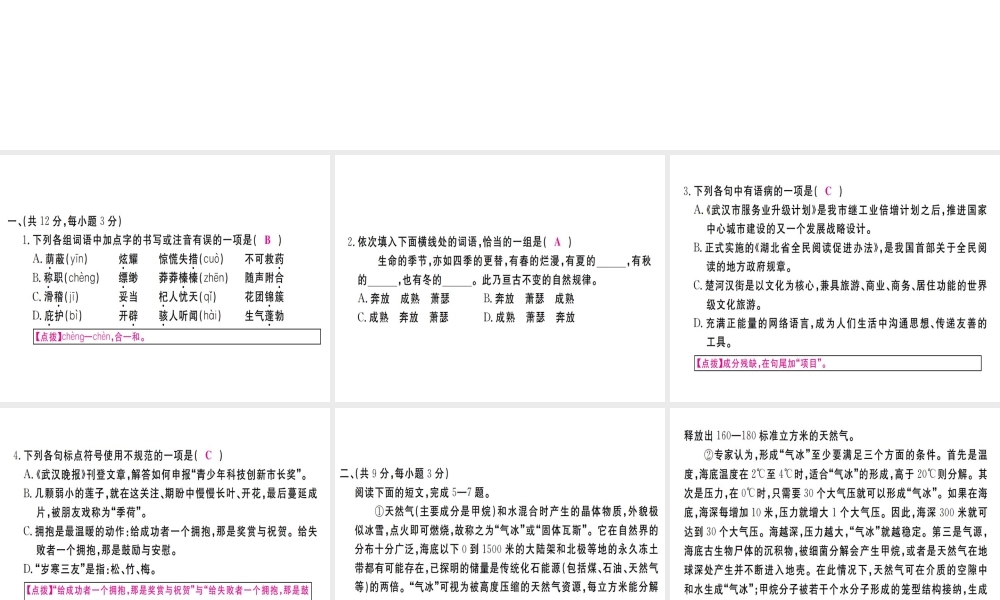Click the word '随声附合'
1000x600 pixels.
click(x=265, y=278)
